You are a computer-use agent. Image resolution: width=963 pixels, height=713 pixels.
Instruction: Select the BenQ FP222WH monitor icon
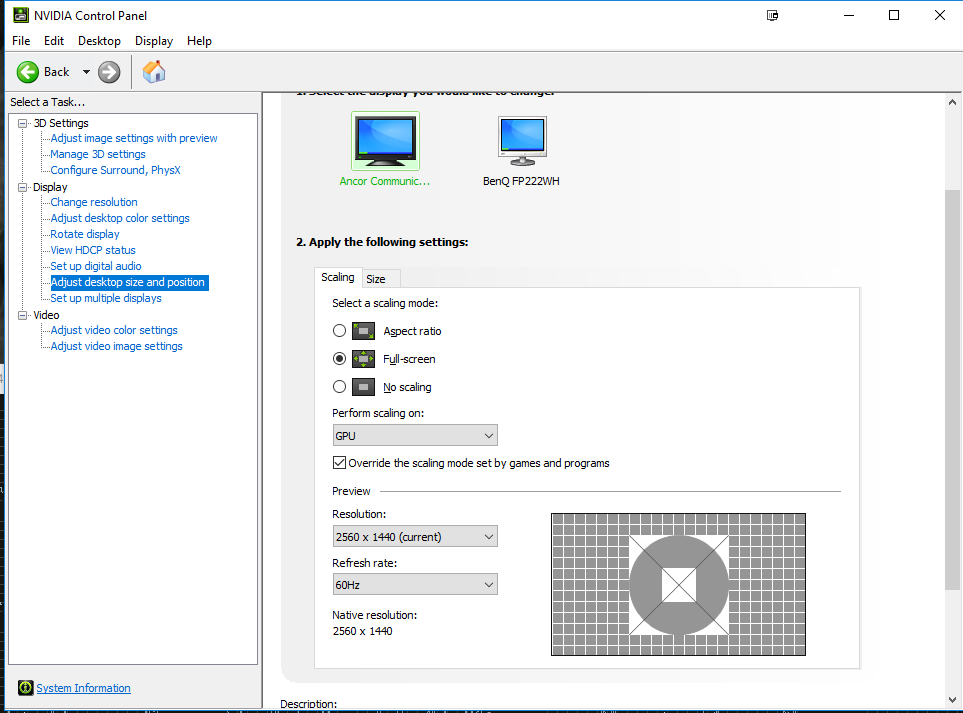pyautogui.click(x=522, y=141)
